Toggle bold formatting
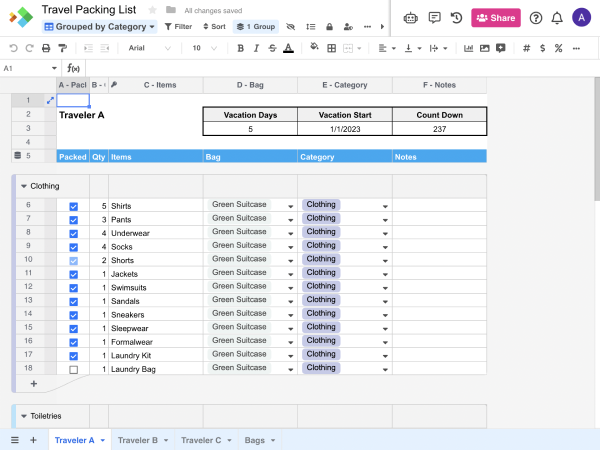Viewport: 600px width, 450px height. click(x=240, y=48)
